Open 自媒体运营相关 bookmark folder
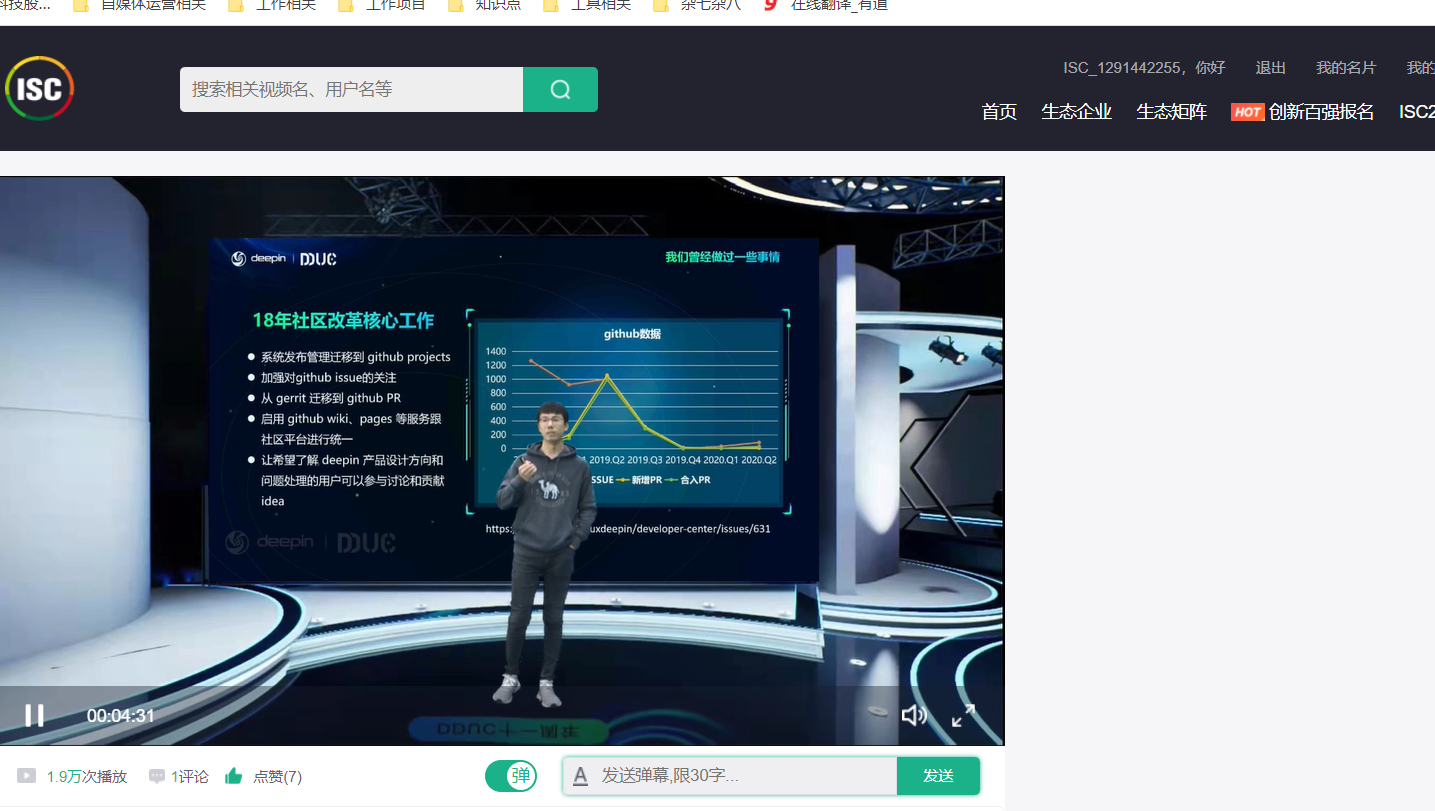This screenshot has width=1435, height=811. coord(140,6)
